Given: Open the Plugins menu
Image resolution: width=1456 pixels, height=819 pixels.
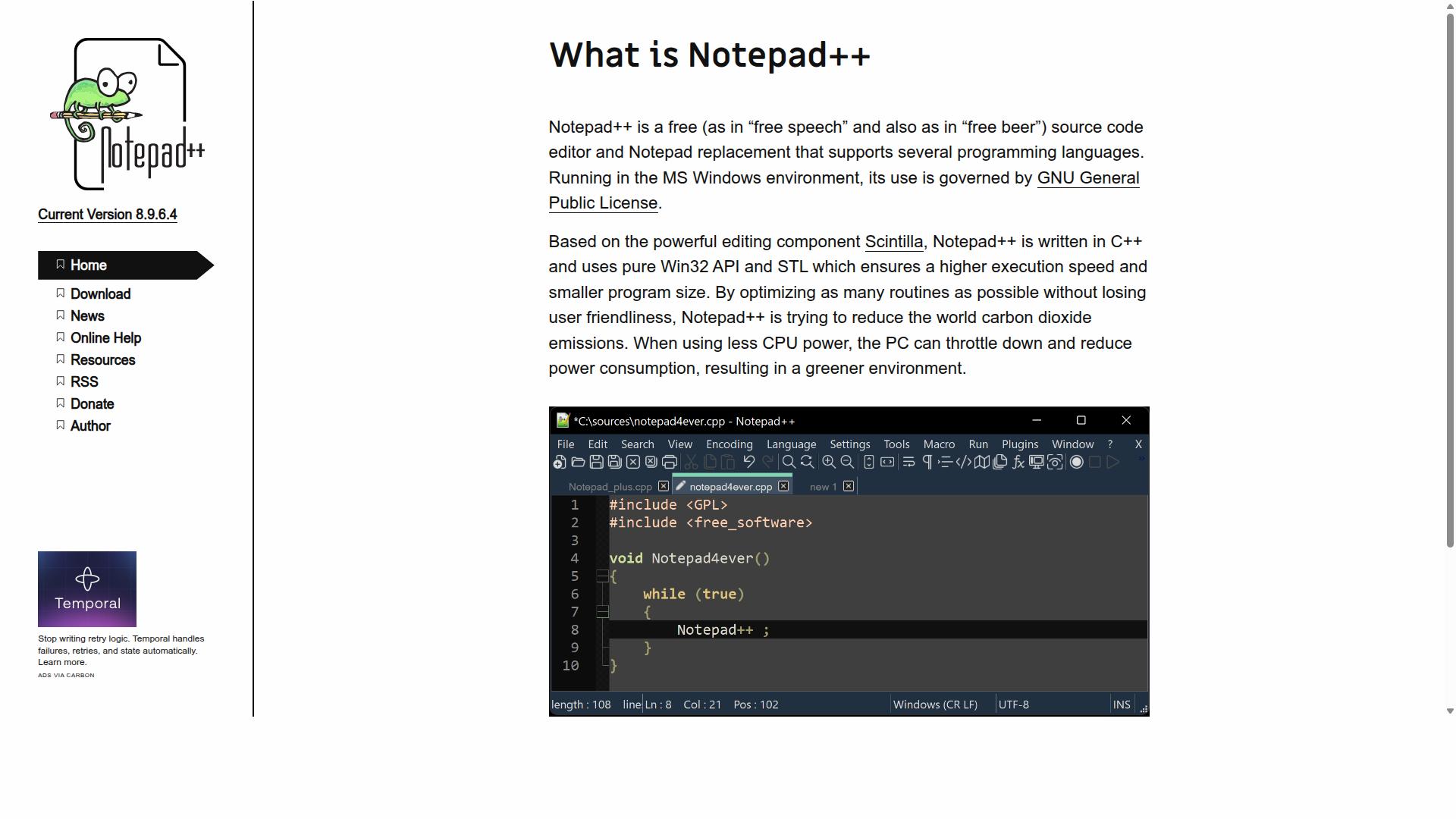Looking at the screenshot, I should point(1020,444).
